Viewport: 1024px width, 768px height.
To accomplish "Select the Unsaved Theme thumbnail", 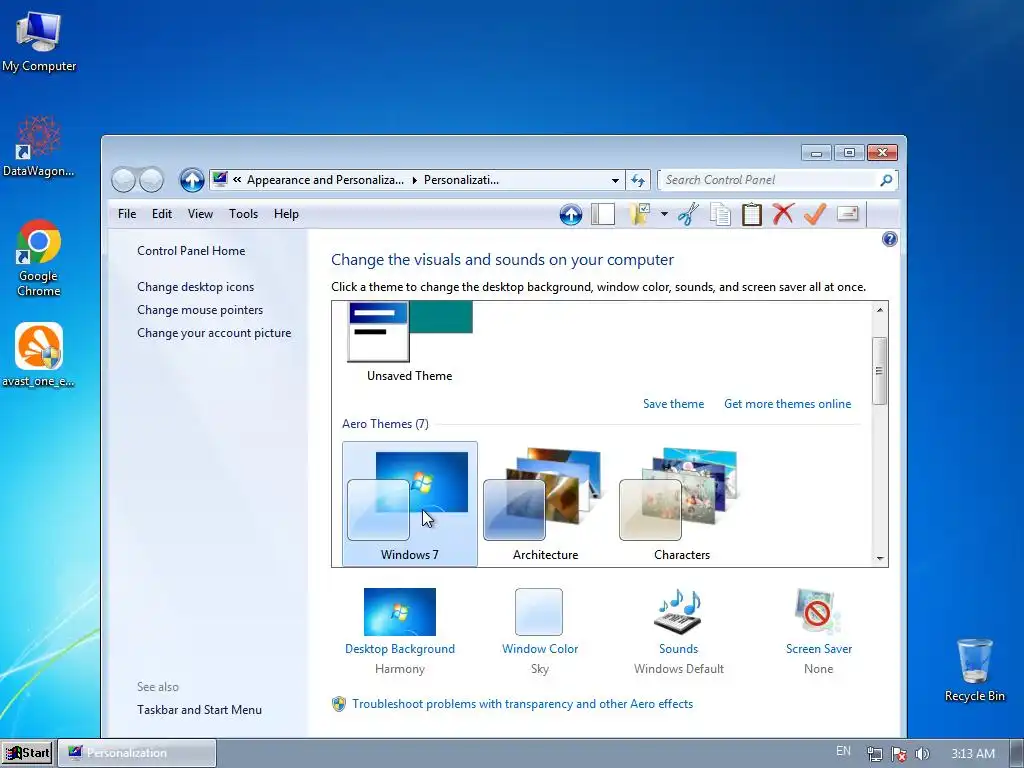I will point(409,342).
